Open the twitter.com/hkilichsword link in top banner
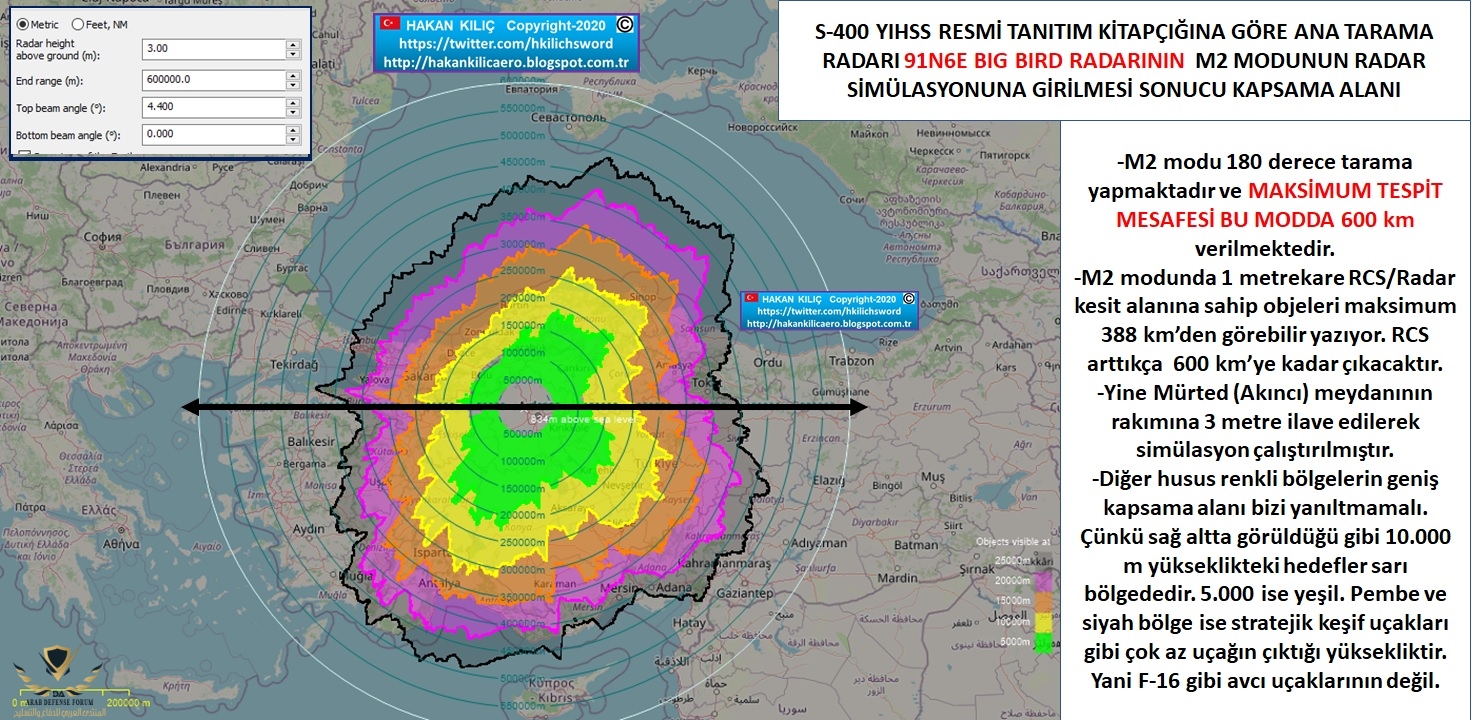 506,44
